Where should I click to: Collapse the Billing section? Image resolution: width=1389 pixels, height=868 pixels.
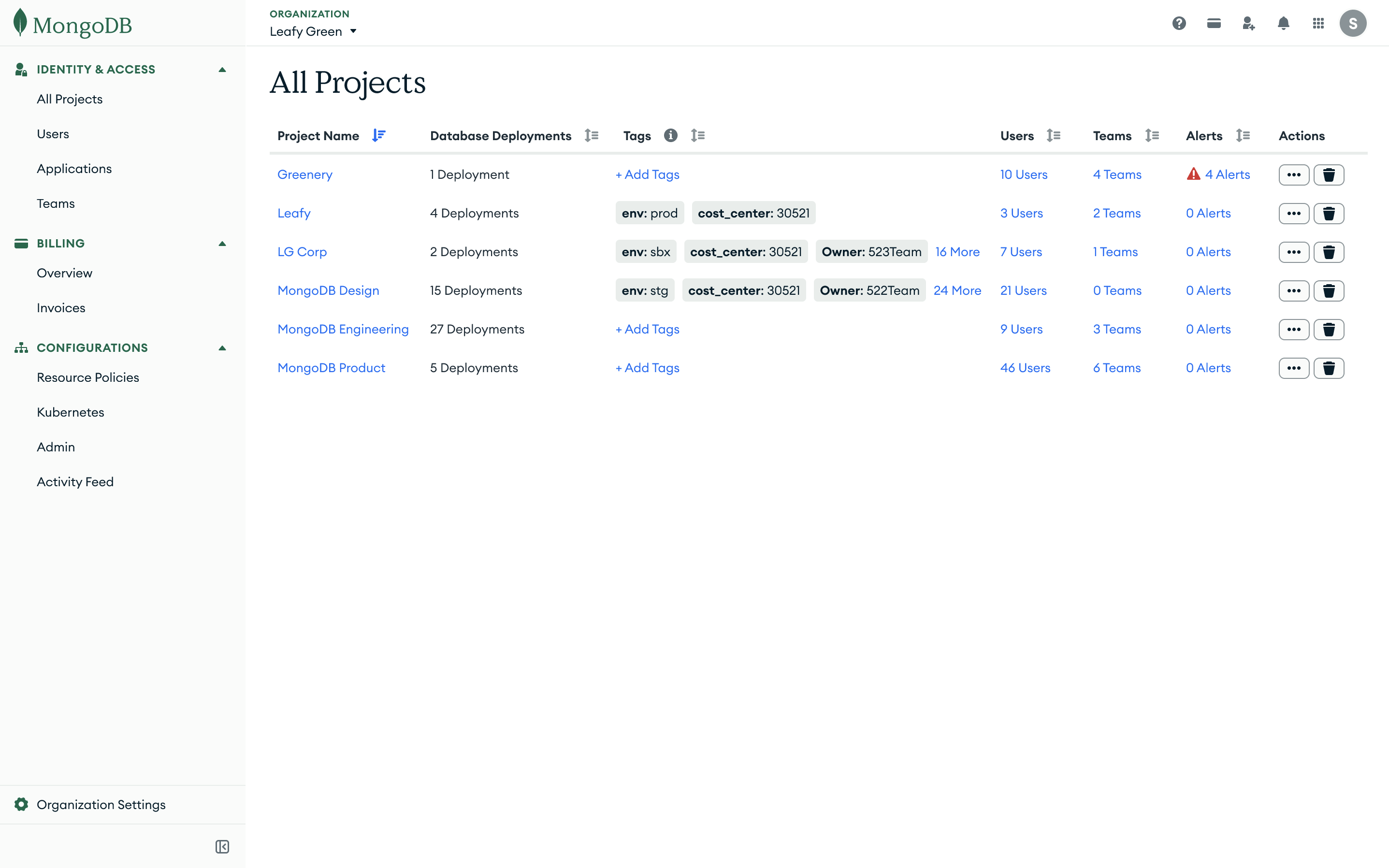pos(222,244)
